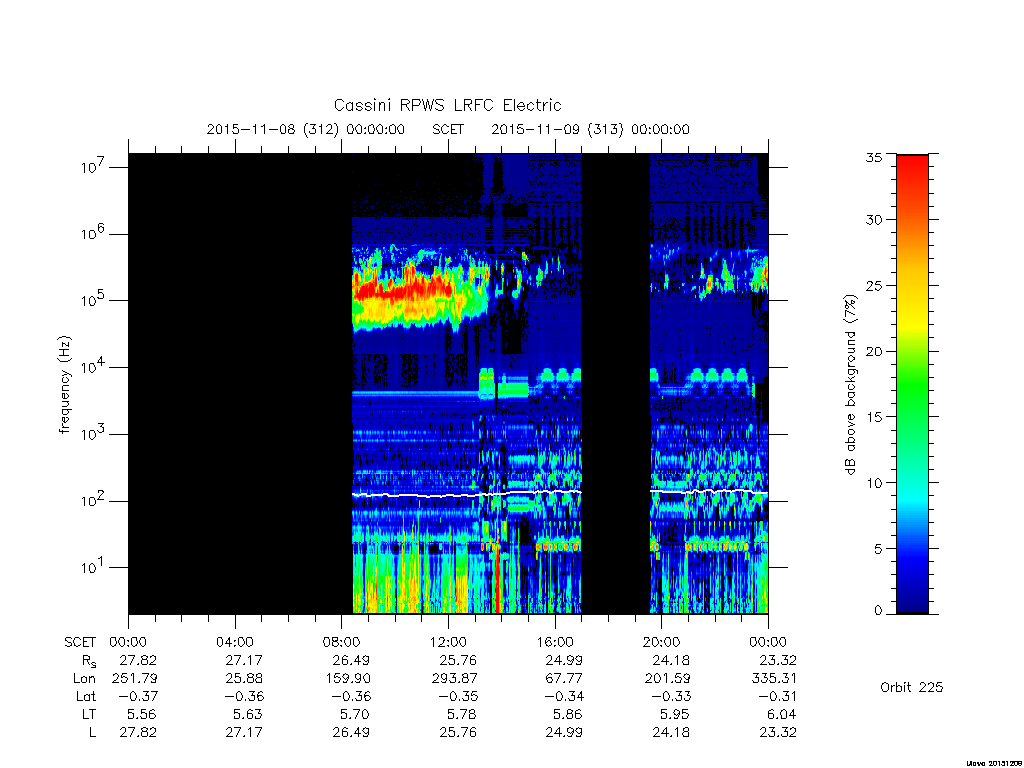Click the start date 2015-11-08 (312) 00:00:00
Viewport: 1024px width, 768px height.
pos(306,129)
